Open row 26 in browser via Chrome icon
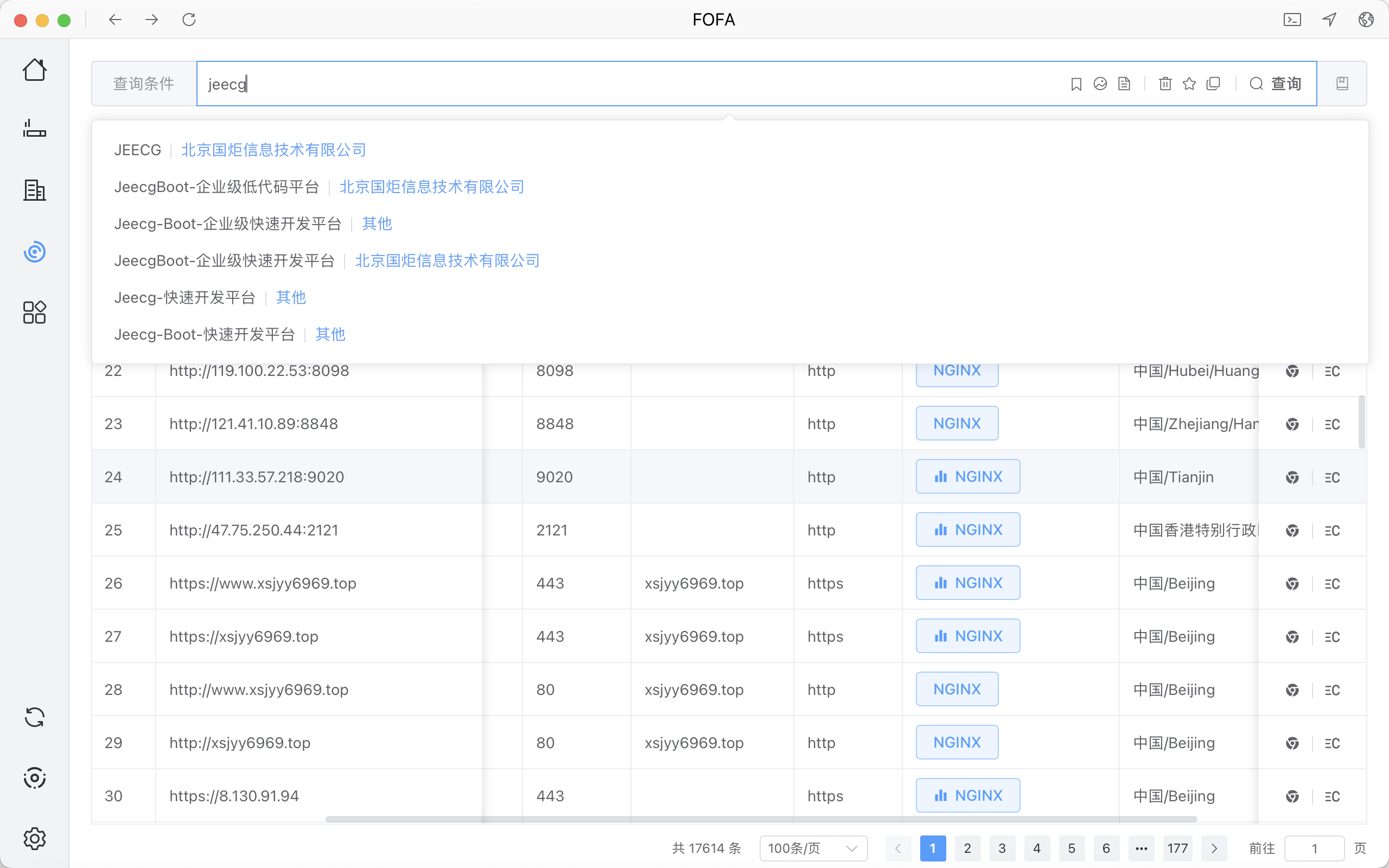The width and height of the screenshot is (1389, 868). [x=1292, y=584]
